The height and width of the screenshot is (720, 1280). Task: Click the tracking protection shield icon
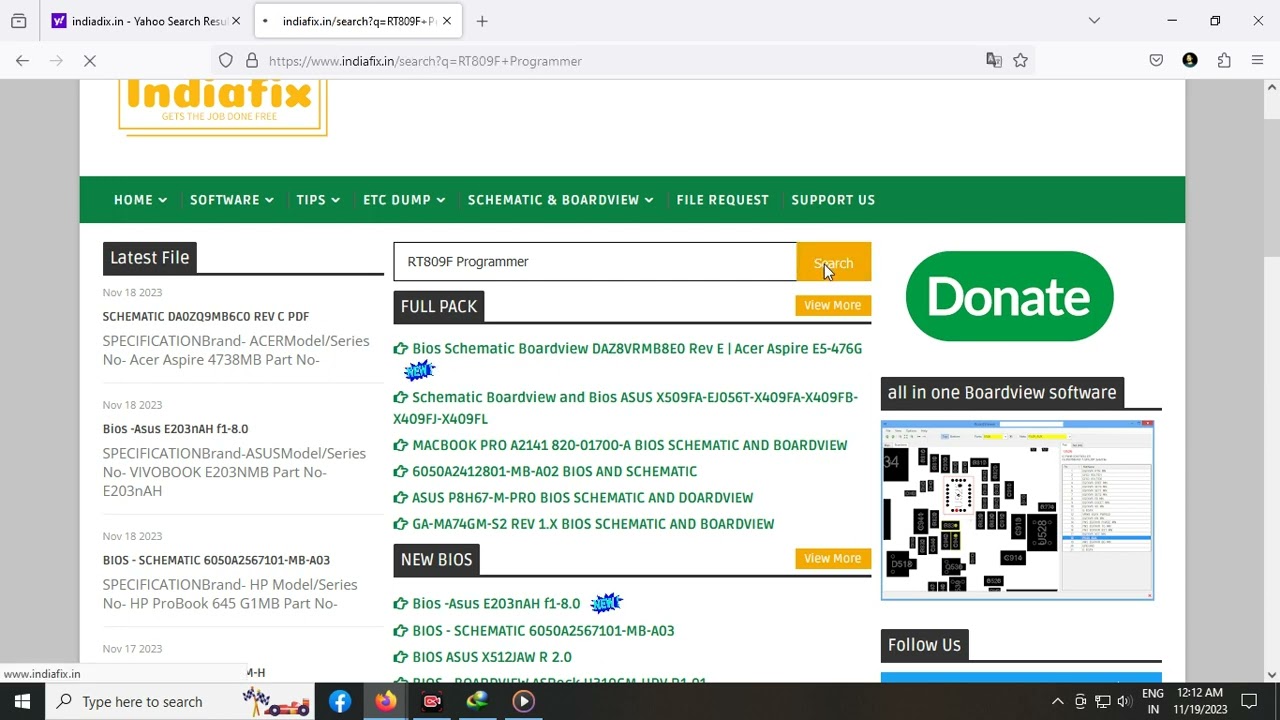point(226,61)
